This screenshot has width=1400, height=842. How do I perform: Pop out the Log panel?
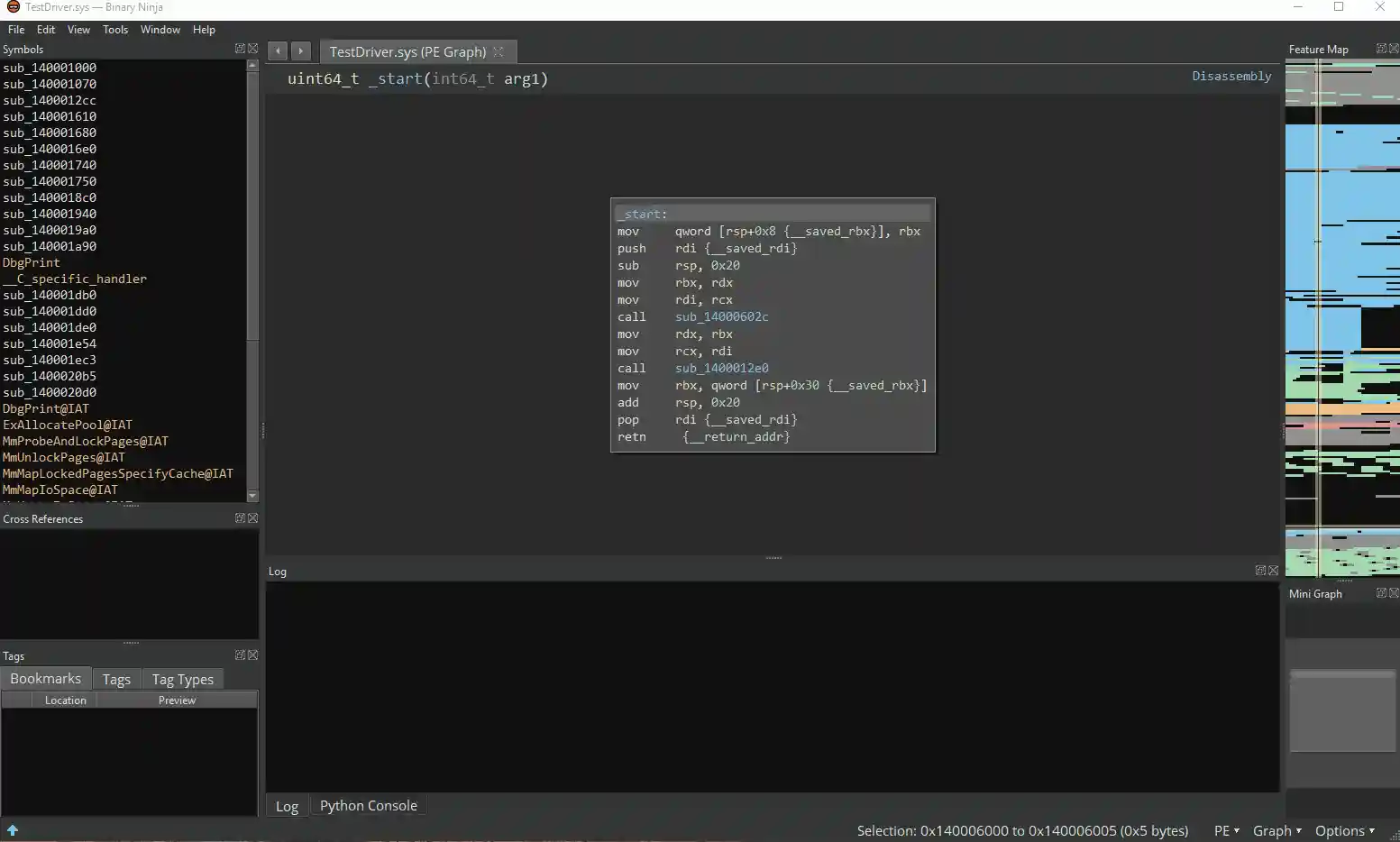tap(1259, 570)
